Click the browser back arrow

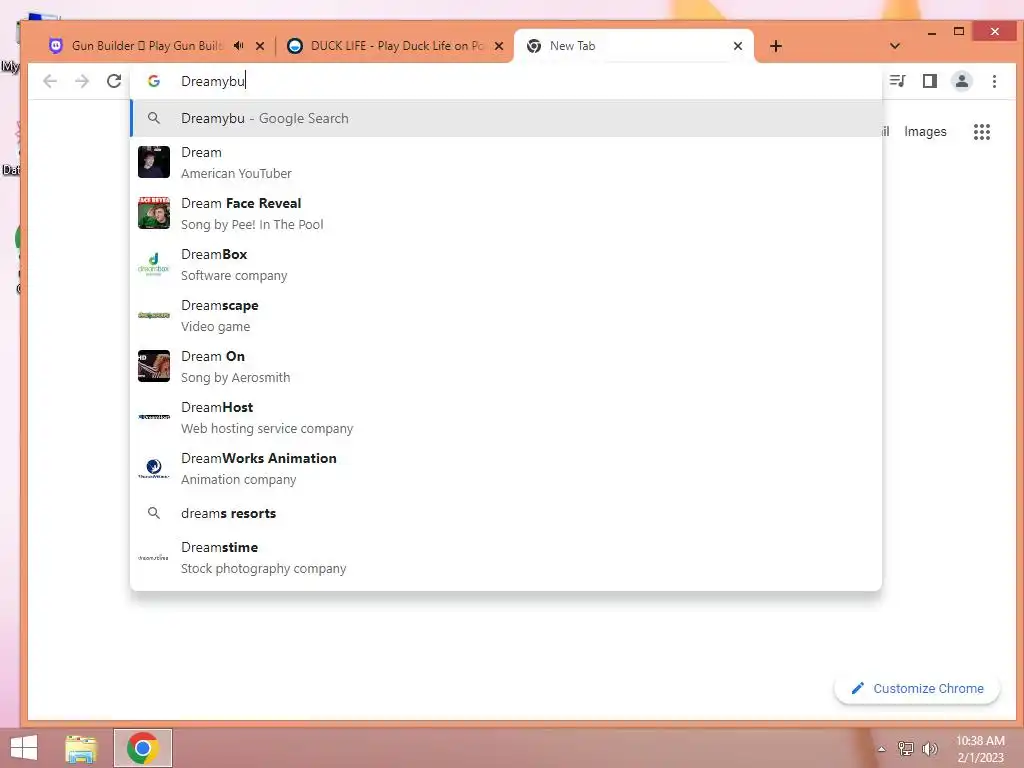coord(50,81)
